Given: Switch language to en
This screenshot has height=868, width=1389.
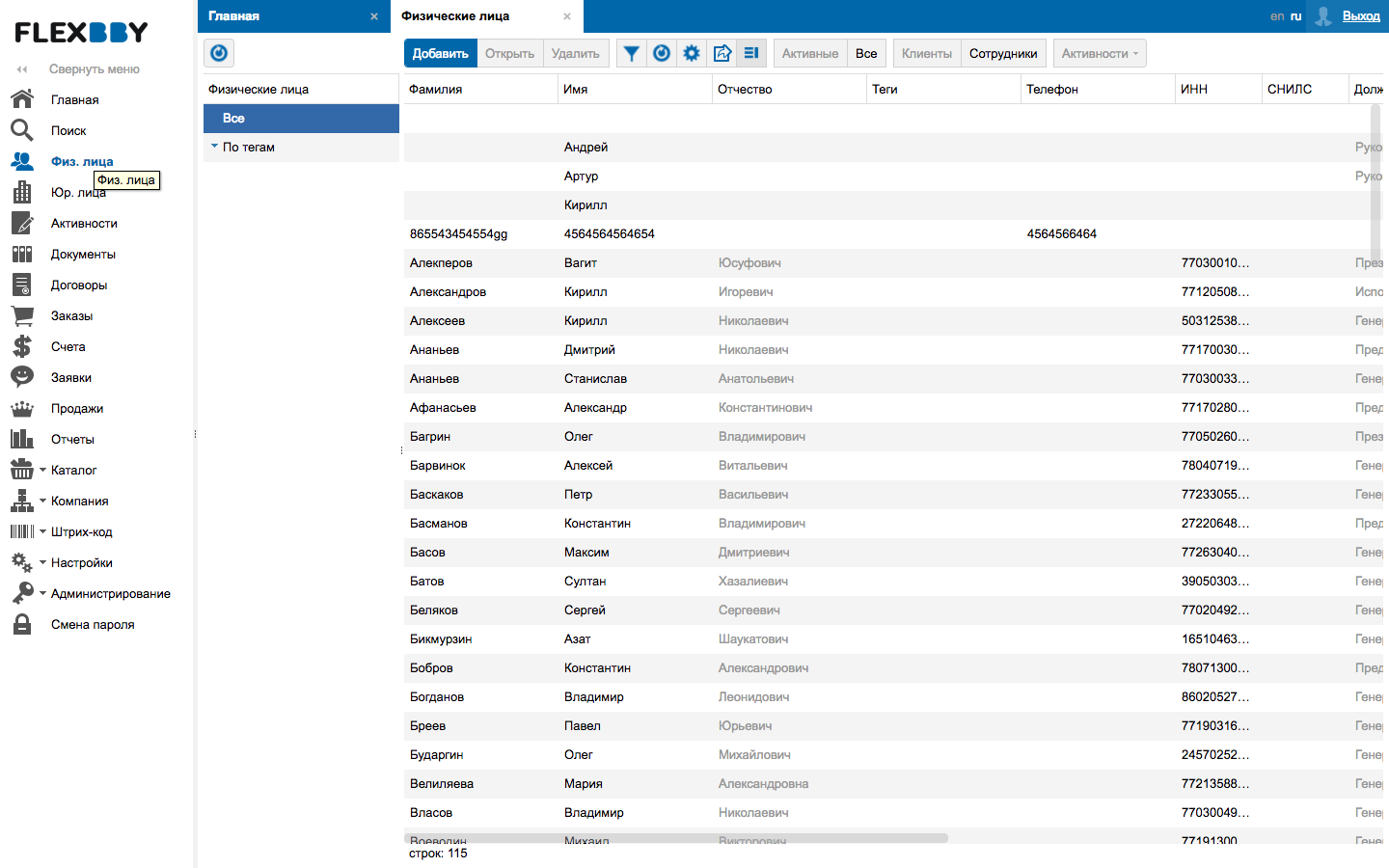Looking at the screenshot, I should (1277, 16).
